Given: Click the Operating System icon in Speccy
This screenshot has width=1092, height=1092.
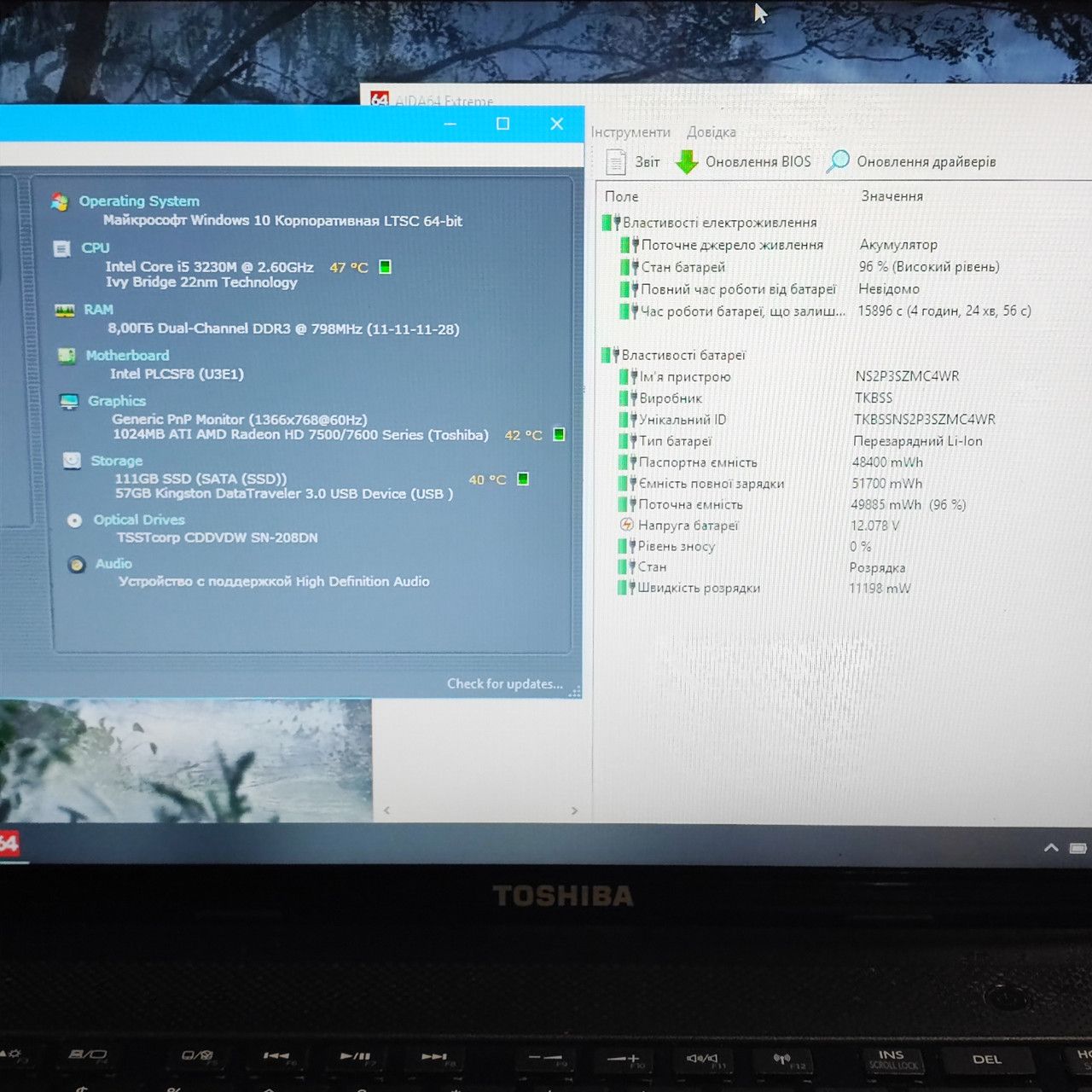Looking at the screenshot, I should point(60,201).
